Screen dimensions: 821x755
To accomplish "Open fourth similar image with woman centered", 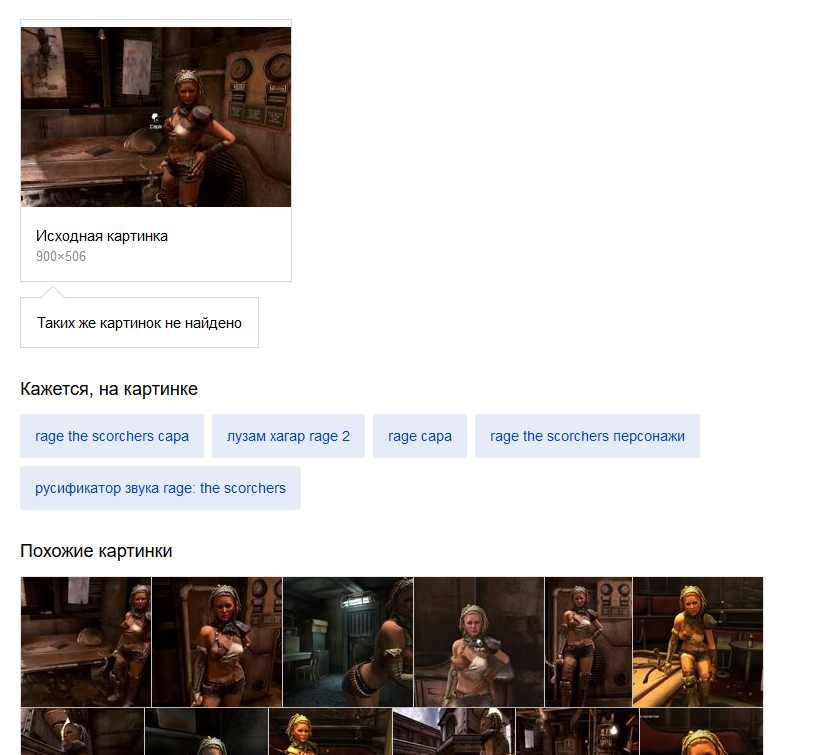I will coord(479,642).
